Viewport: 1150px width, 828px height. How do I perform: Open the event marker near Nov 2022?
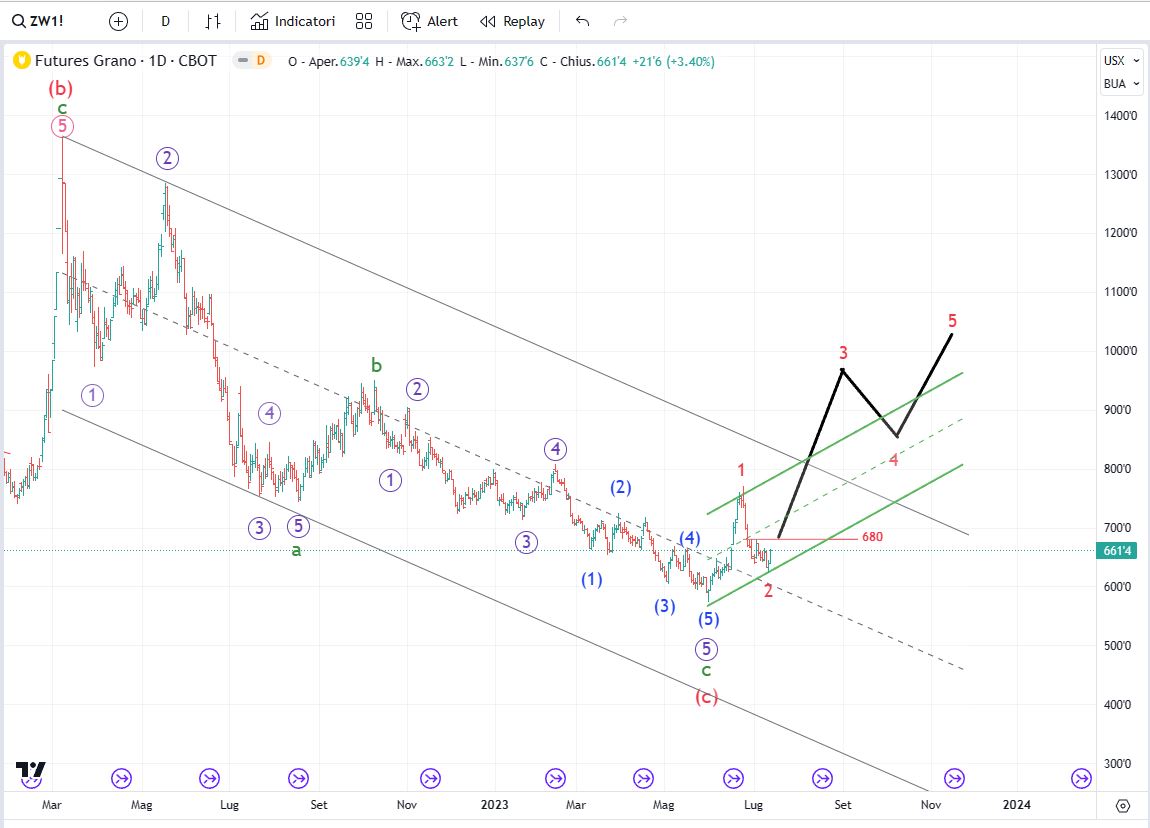pos(431,779)
